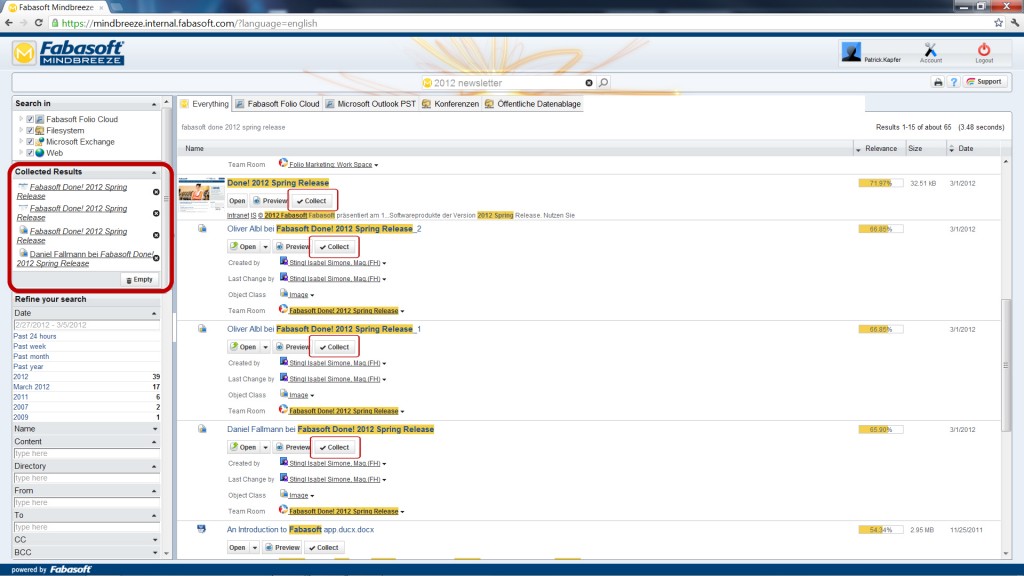1024x576 pixels.
Task: Filter by March 2012
Action: [x=31, y=387]
